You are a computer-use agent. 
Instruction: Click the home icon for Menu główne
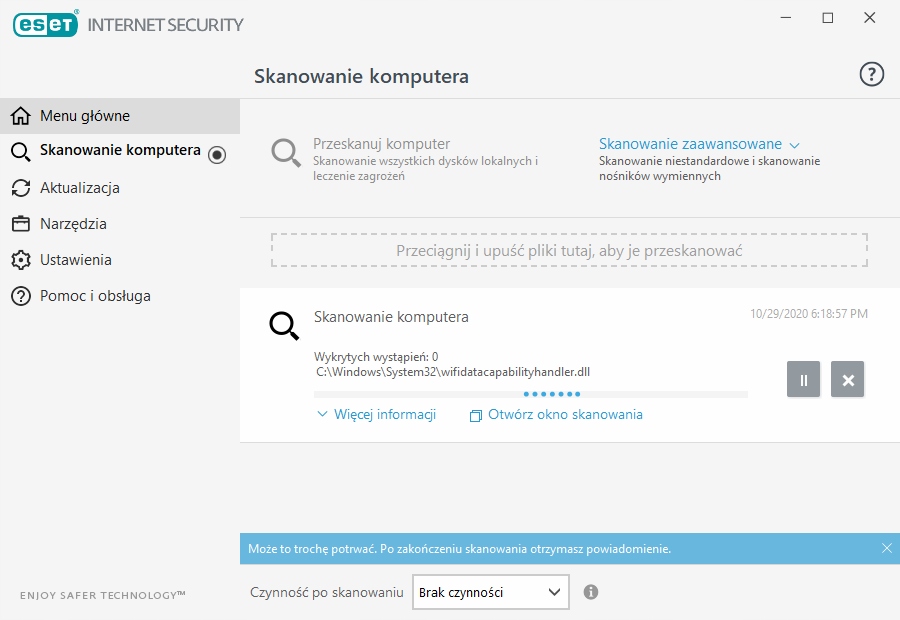20,116
